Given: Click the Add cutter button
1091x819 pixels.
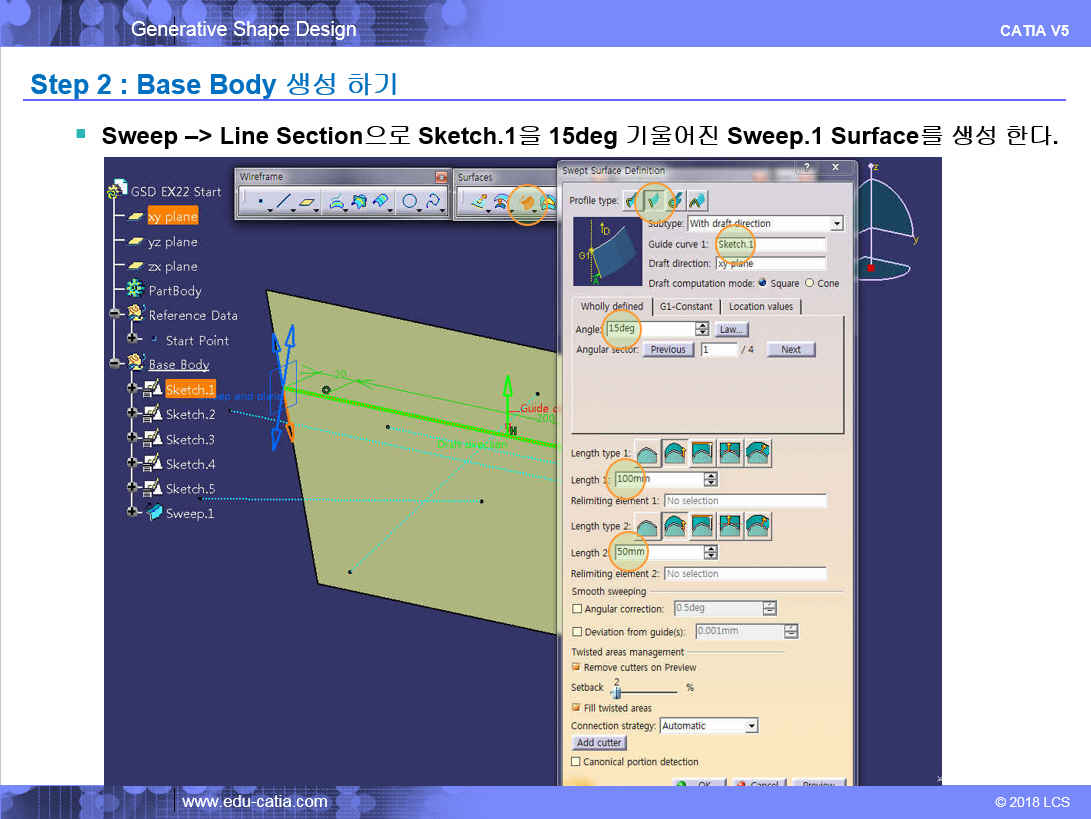Looking at the screenshot, I should (x=599, y=743).
